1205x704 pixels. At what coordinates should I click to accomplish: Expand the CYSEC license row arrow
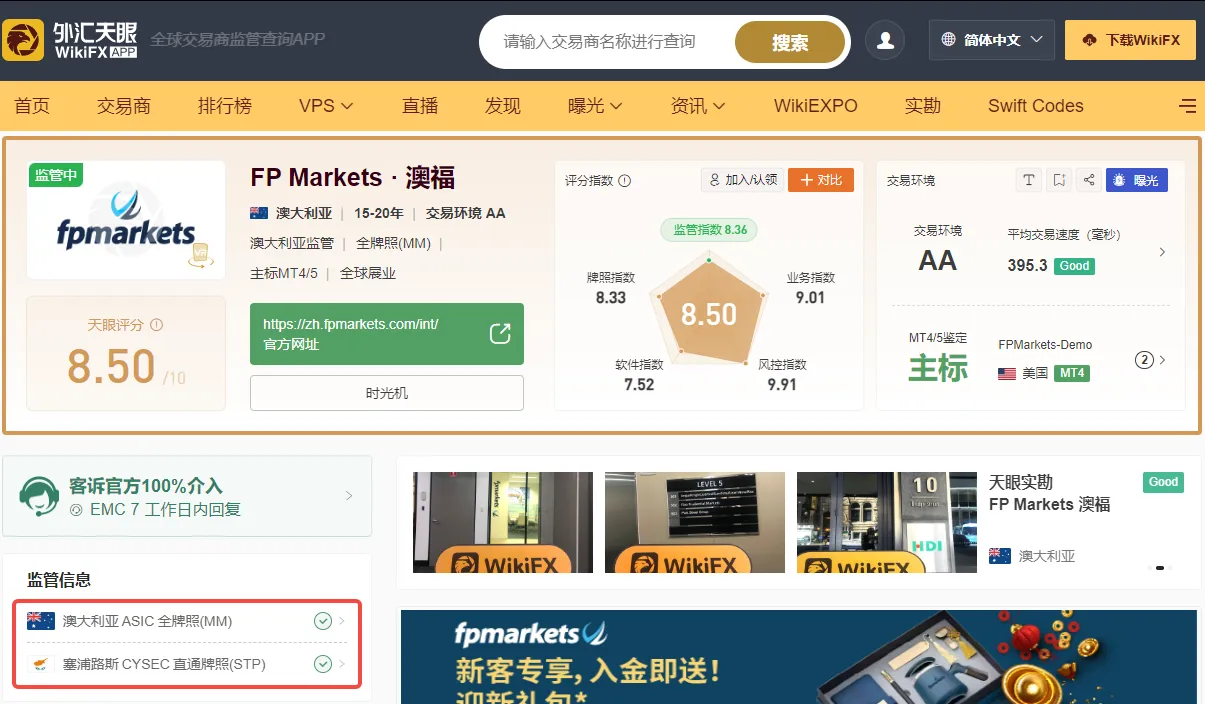342,664
